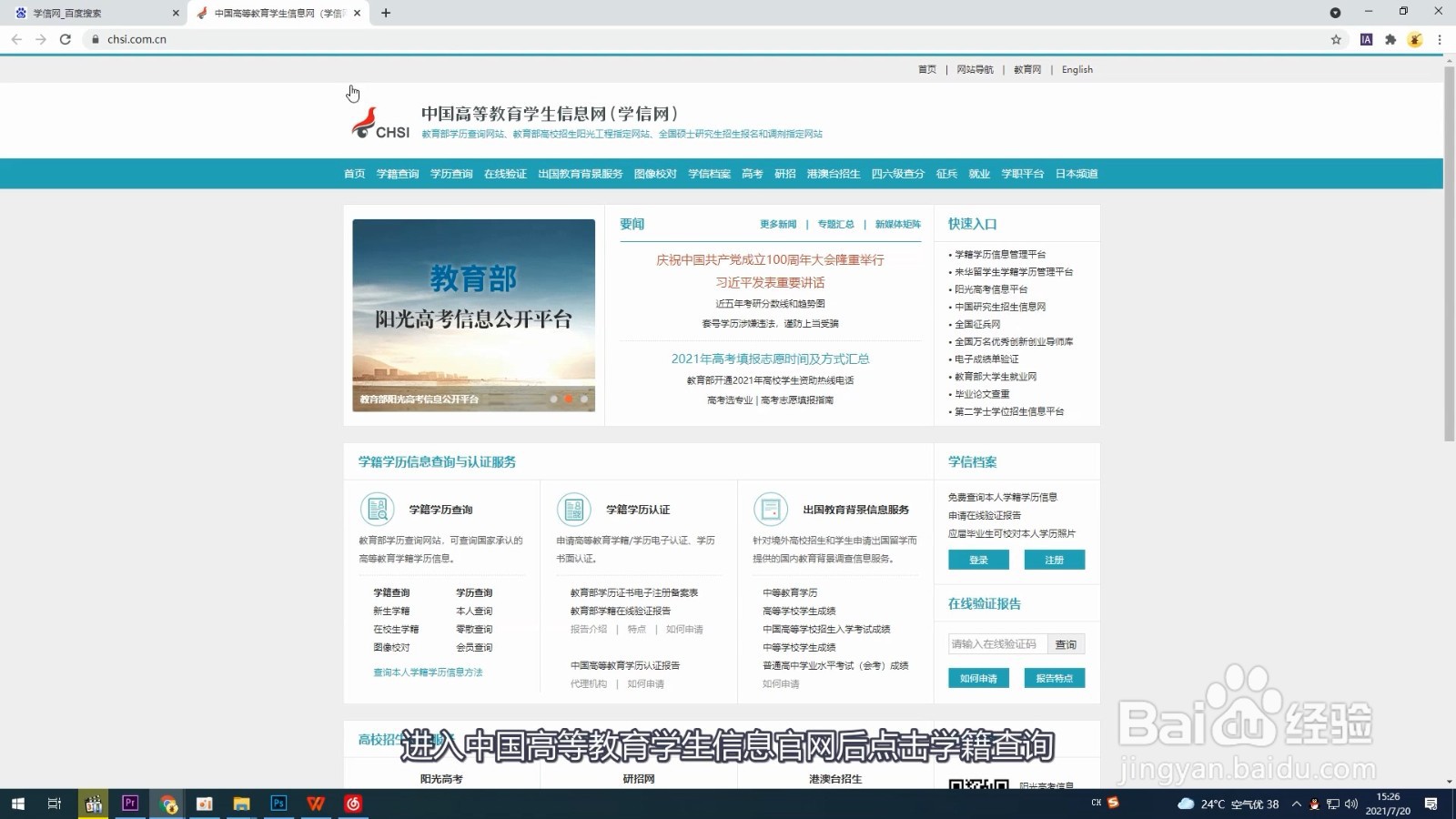This screenshot has width=1456, height=819.
Task: Open 在线验证 in the navigation bar
Action: pos(505,174)
